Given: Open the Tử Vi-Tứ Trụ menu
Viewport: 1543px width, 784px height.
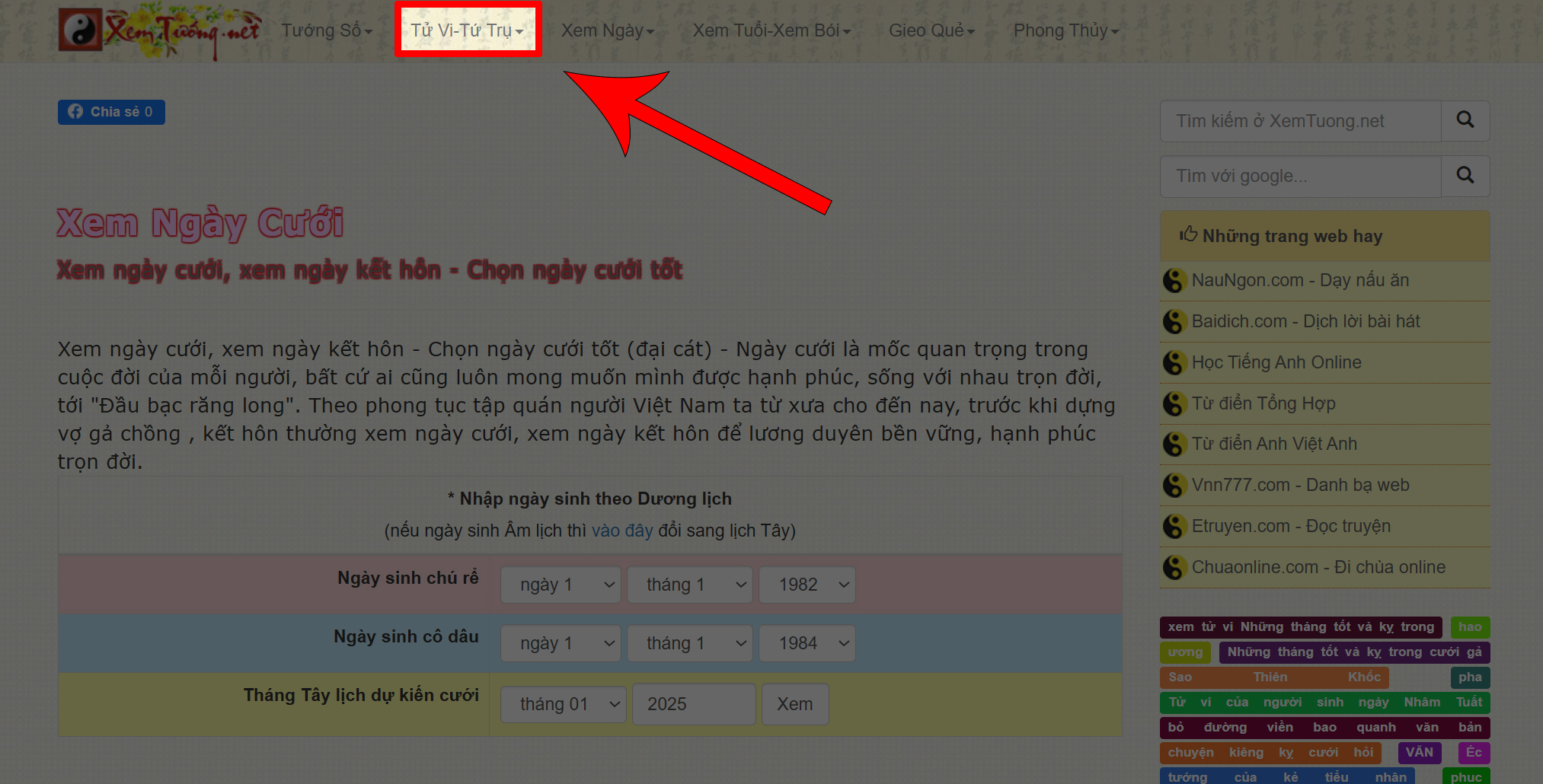Looking at the screenshot, I should [468, 30].
